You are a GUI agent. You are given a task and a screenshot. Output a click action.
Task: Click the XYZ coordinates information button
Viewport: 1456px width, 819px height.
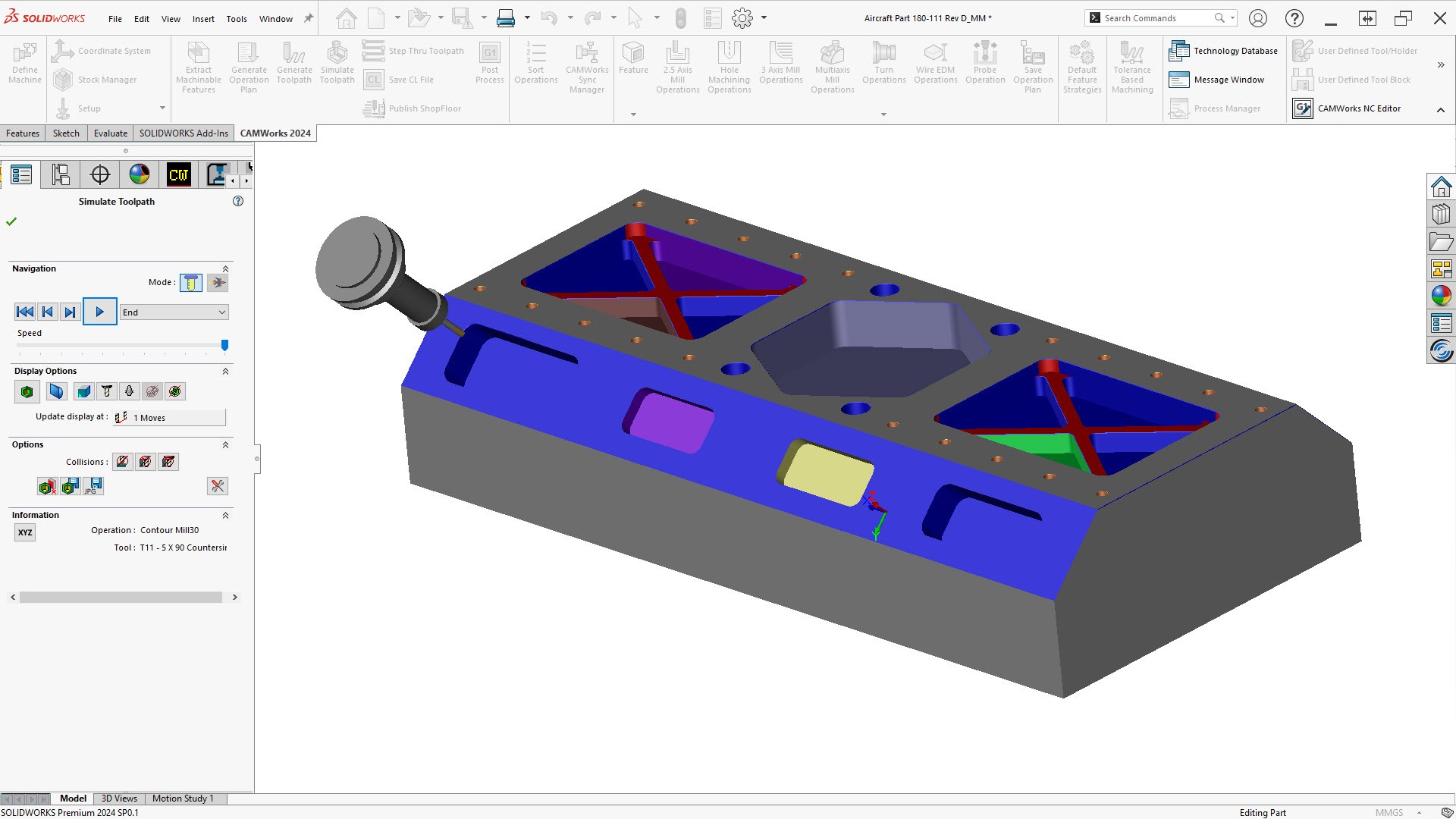25,532
